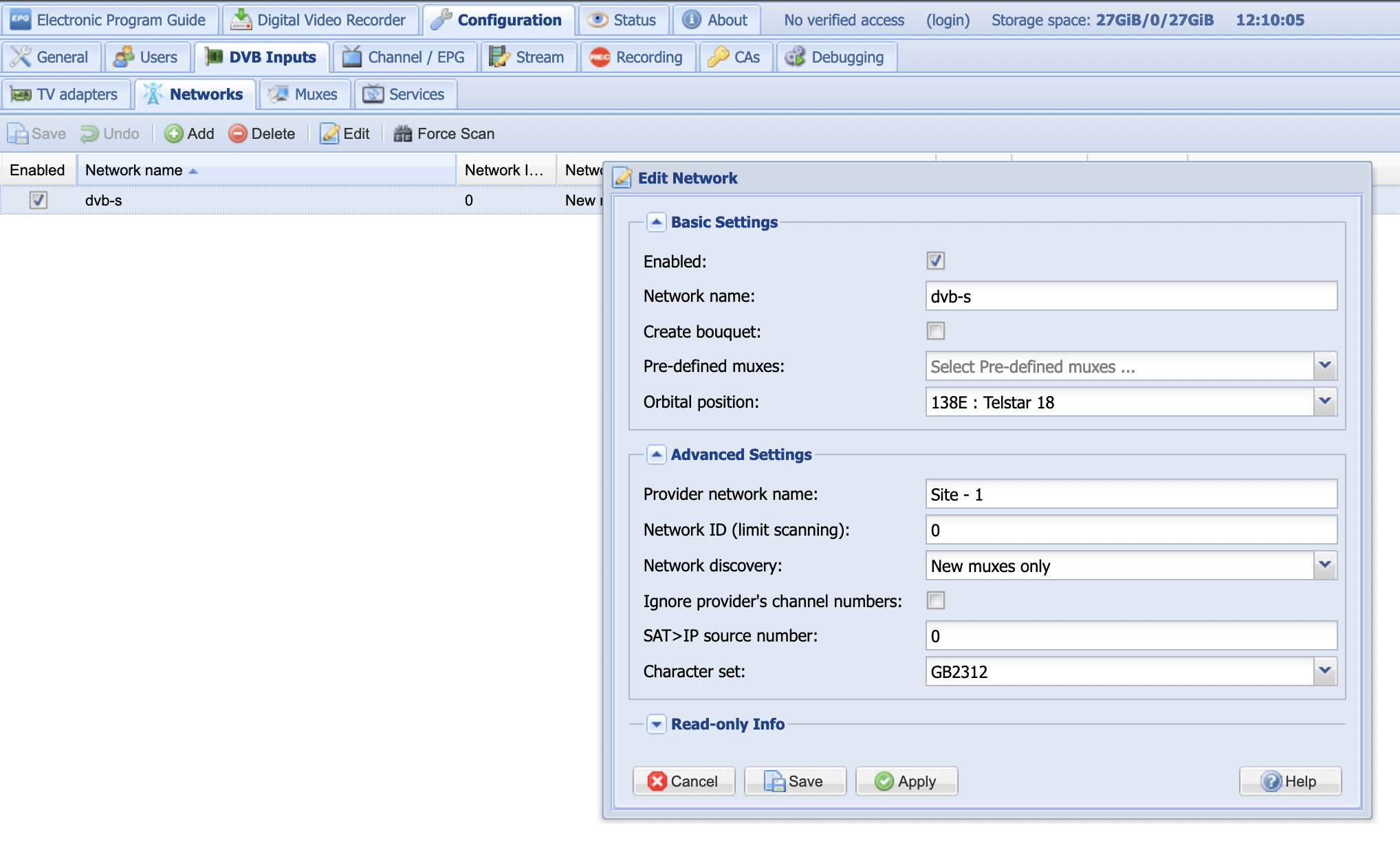Expand the Read-only Info section
The height and width of the screenshot is (843, 1400).
tap(657, 724)
